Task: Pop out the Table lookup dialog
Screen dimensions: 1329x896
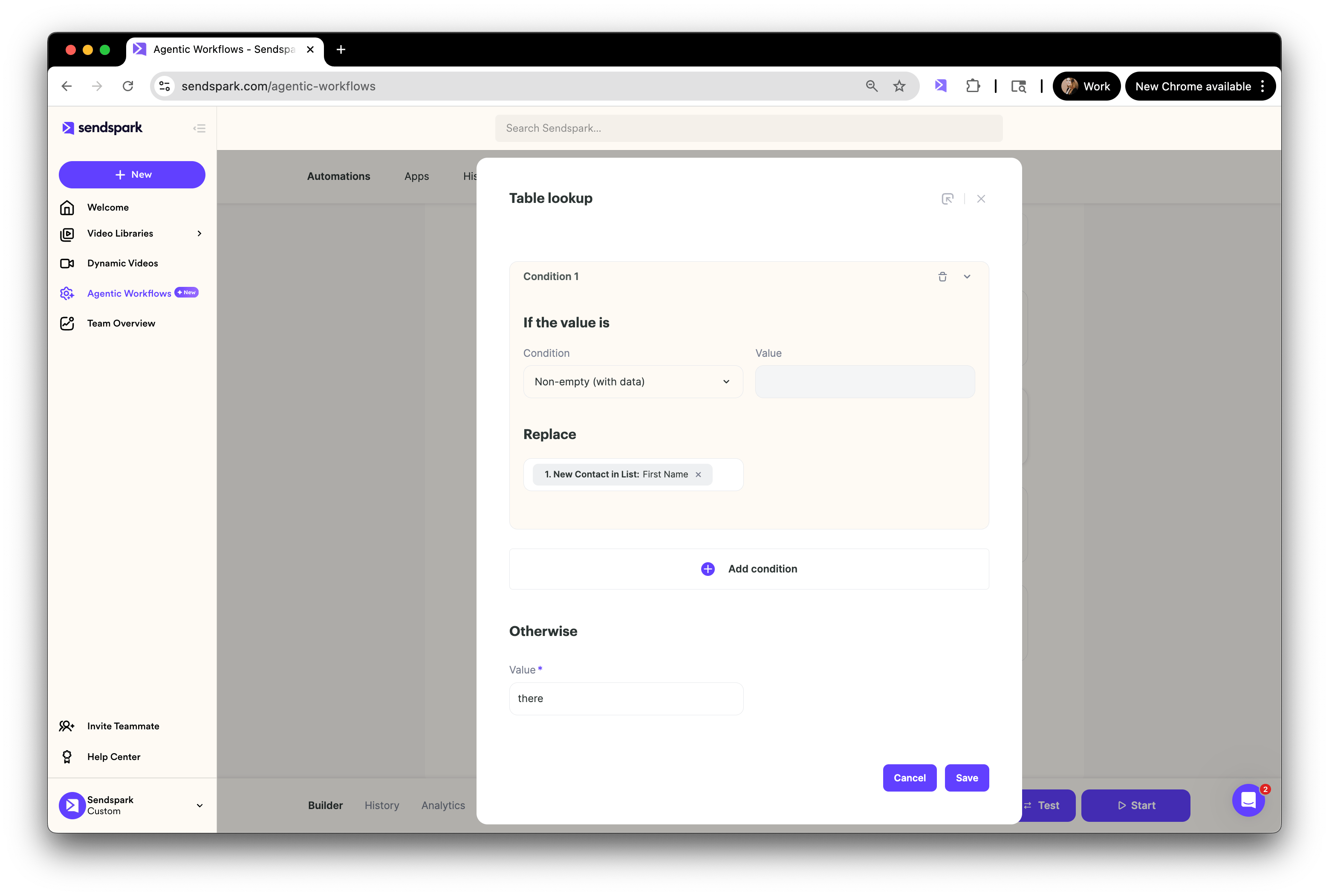Action: [x=948, y=199]
